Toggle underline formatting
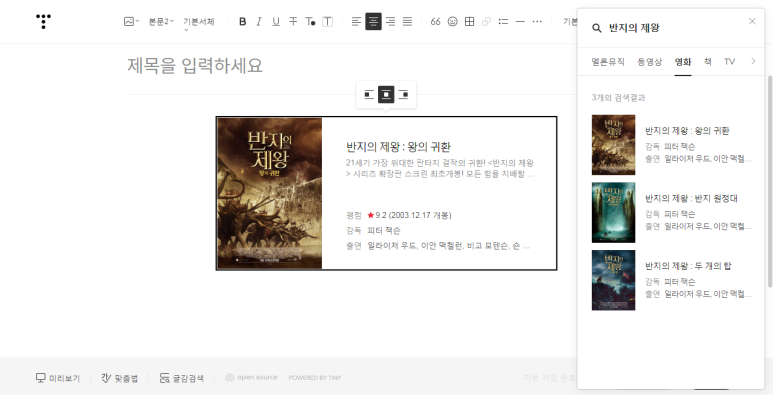This screenshot has width=773, height=395. 276,22
